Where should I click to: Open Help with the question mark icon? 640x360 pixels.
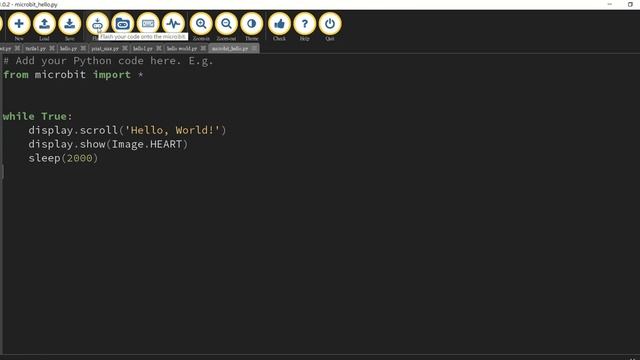coord(304,24)
